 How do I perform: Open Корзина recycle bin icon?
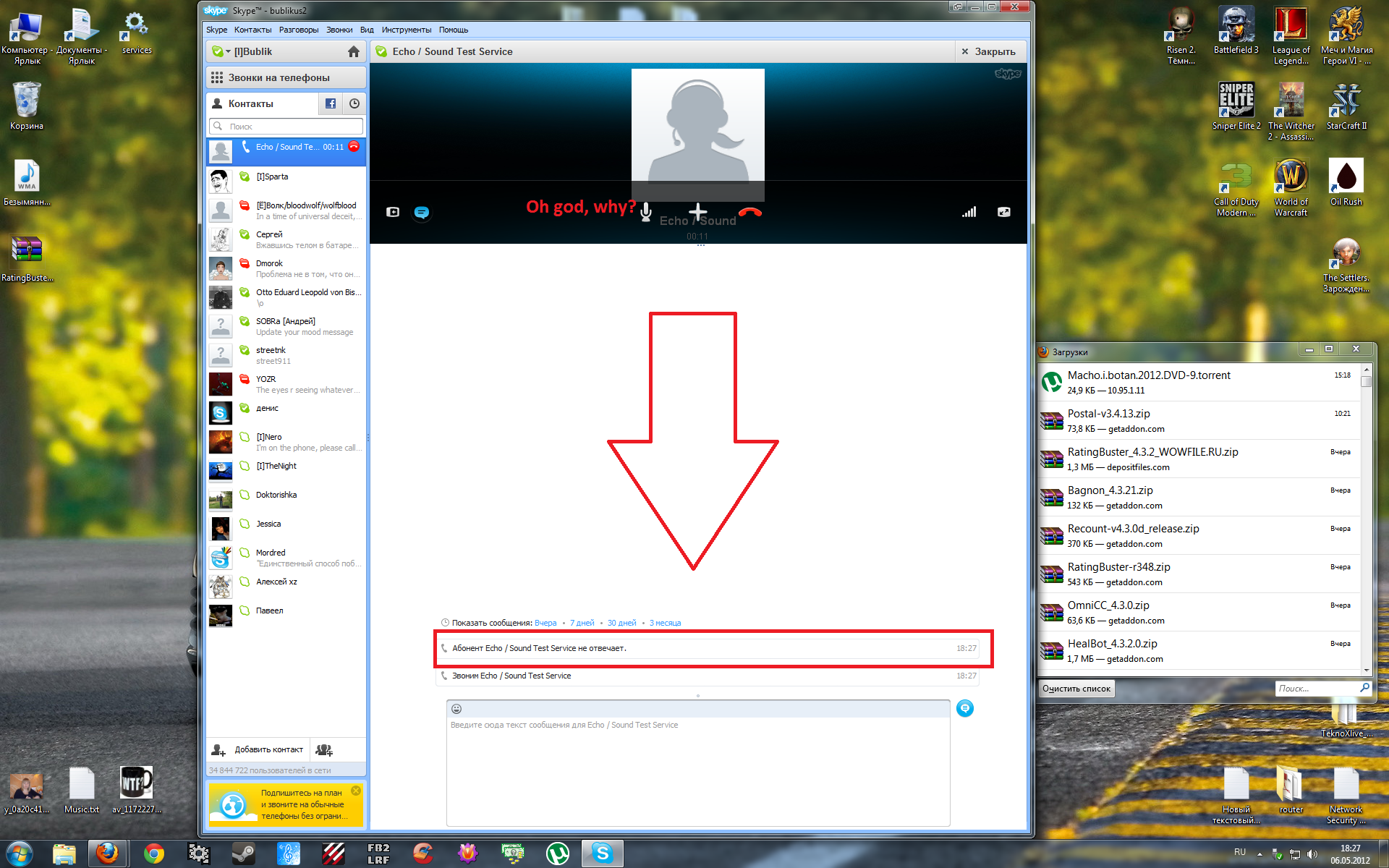[27, 106]
